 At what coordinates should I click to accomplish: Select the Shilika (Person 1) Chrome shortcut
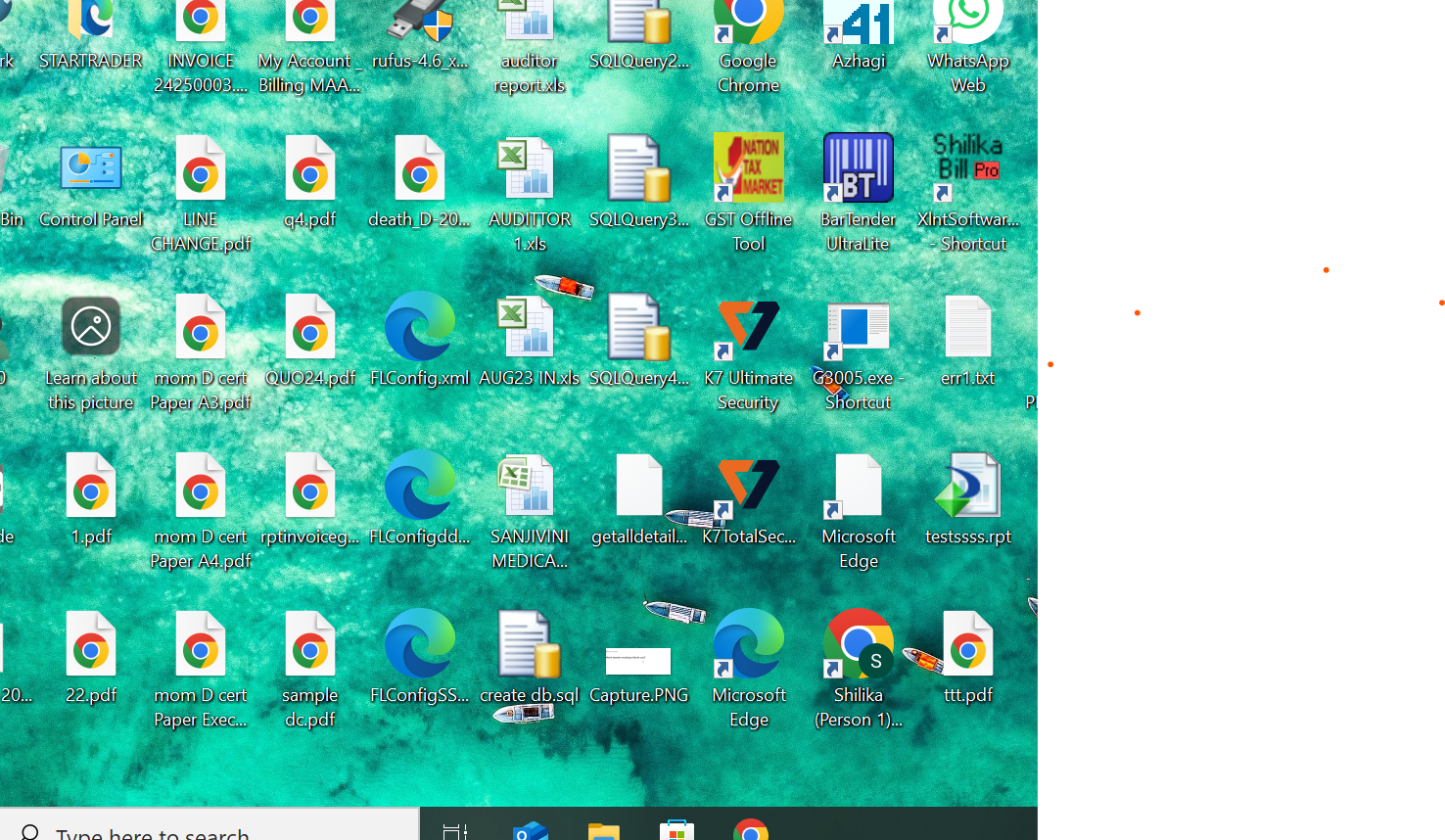[x=858, y=646]
